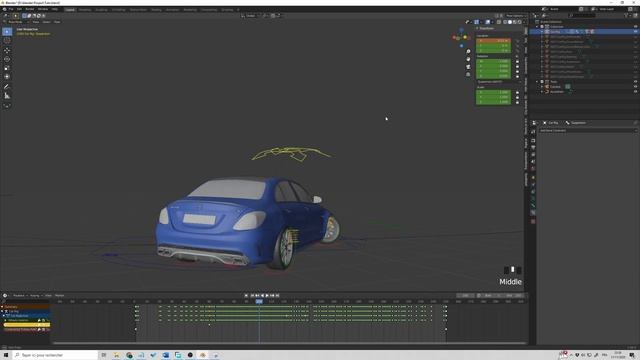Screen dimensions: 640x360
Task: Select the Select Box tool in toolbar
Action: (x=7, y=31)
